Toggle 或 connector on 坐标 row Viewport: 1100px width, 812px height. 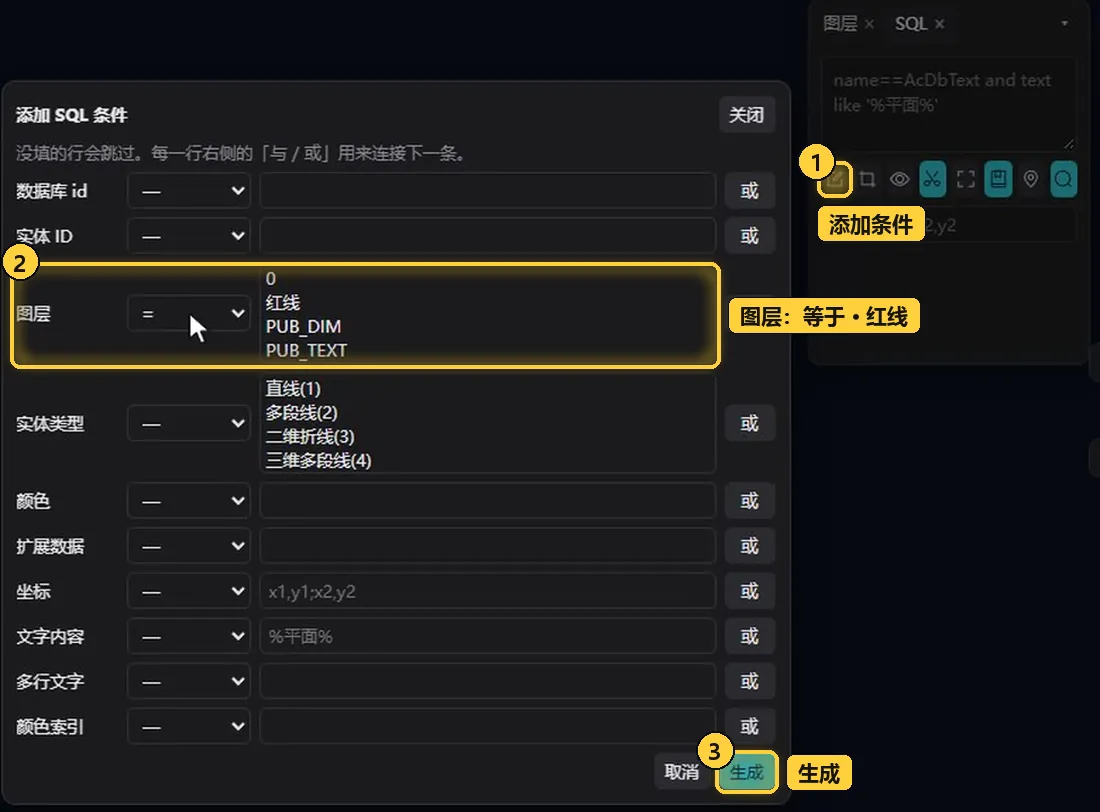pyautogui.click(x=750, y=591)
